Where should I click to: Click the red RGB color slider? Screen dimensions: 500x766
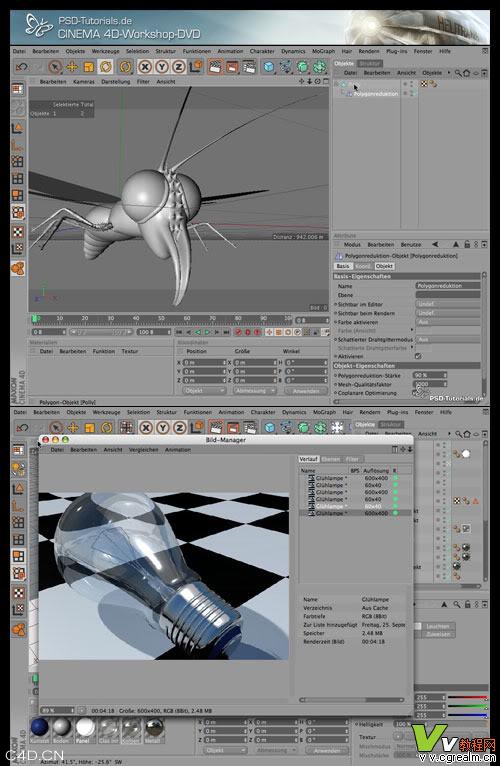coord(467,697)
